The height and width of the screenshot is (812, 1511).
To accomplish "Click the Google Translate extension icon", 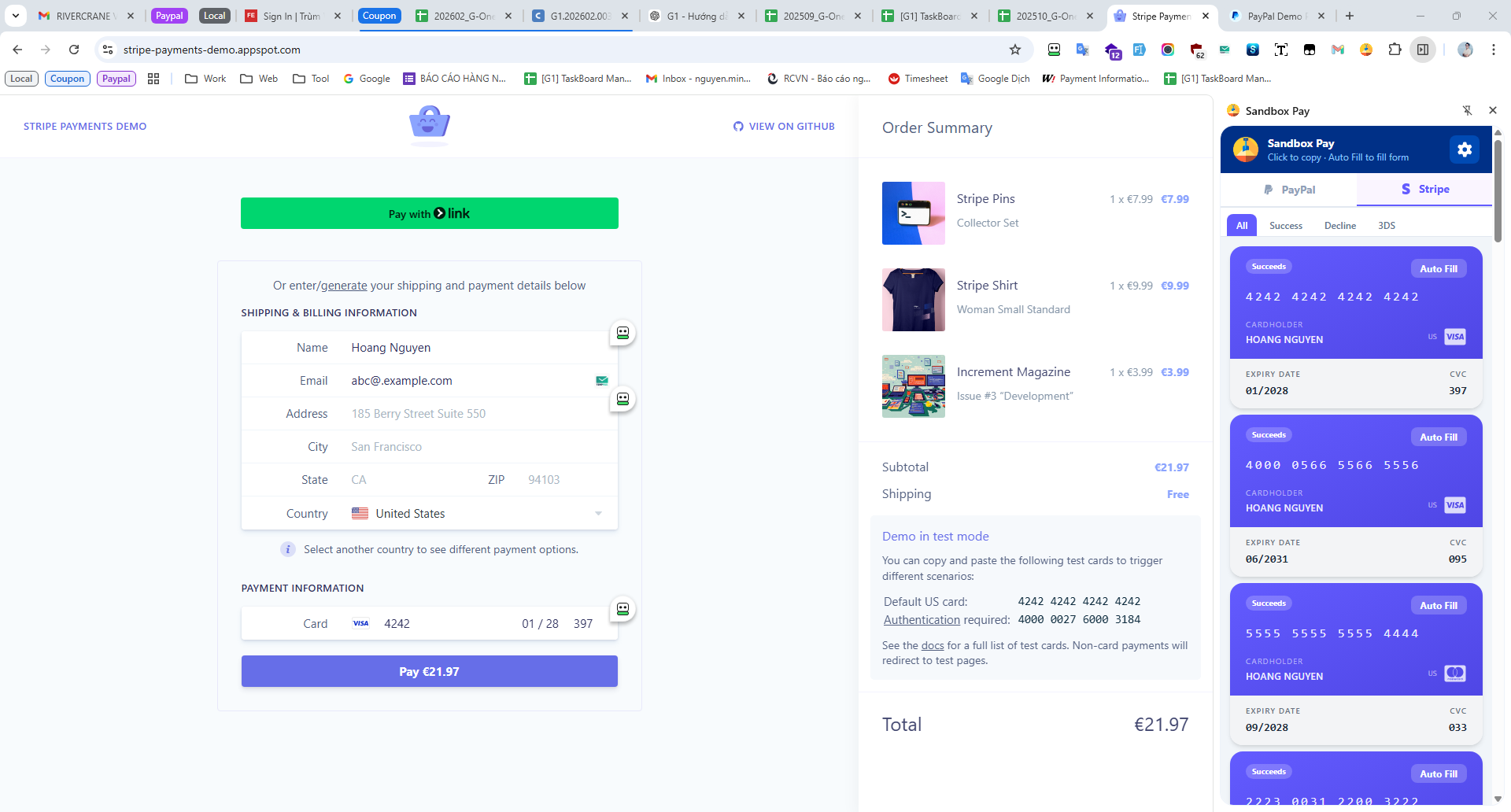I will (x=1083, y=50).
